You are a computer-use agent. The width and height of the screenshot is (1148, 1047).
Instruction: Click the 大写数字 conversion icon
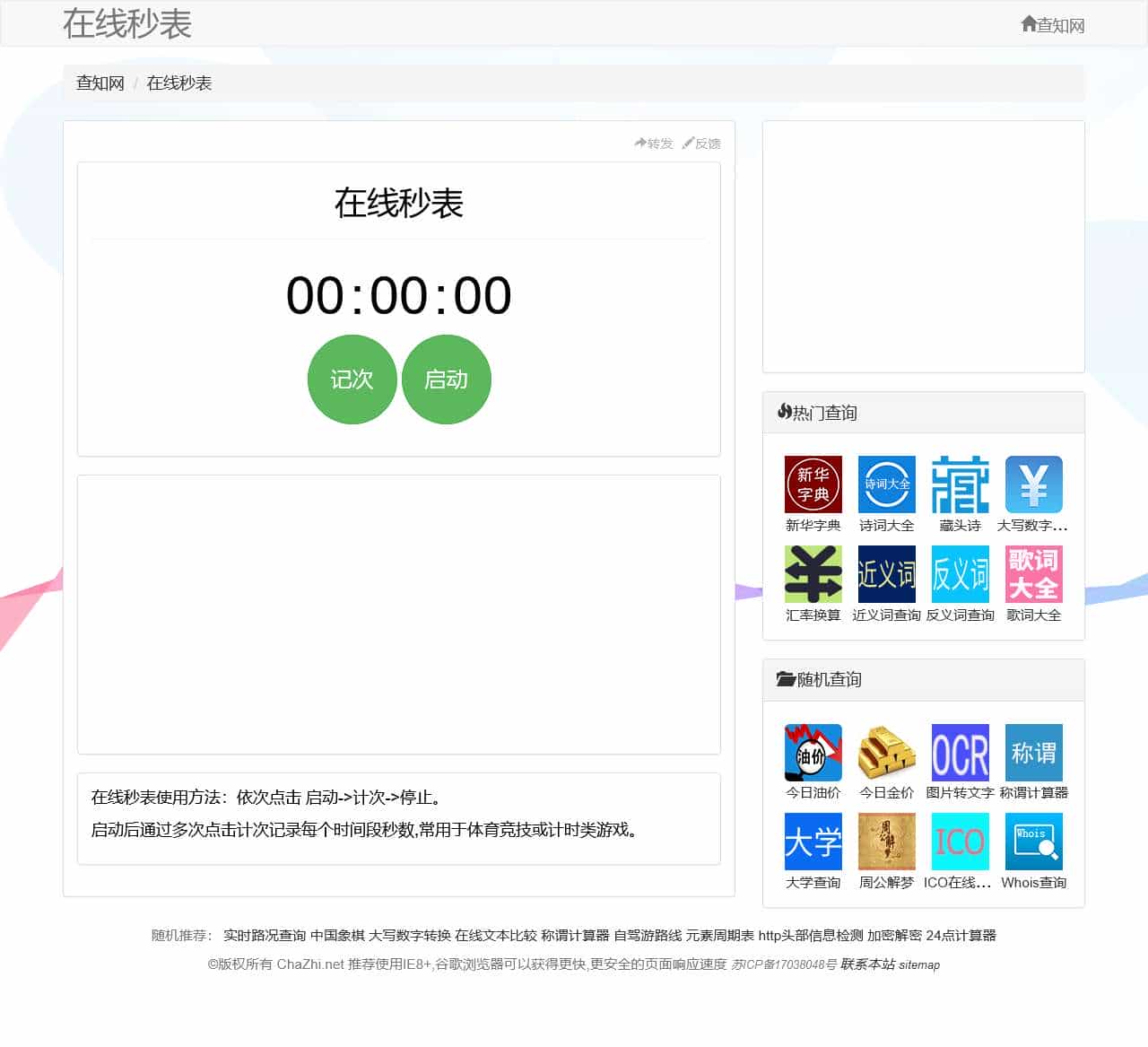pyautogui.click(x=1033, y=484)
